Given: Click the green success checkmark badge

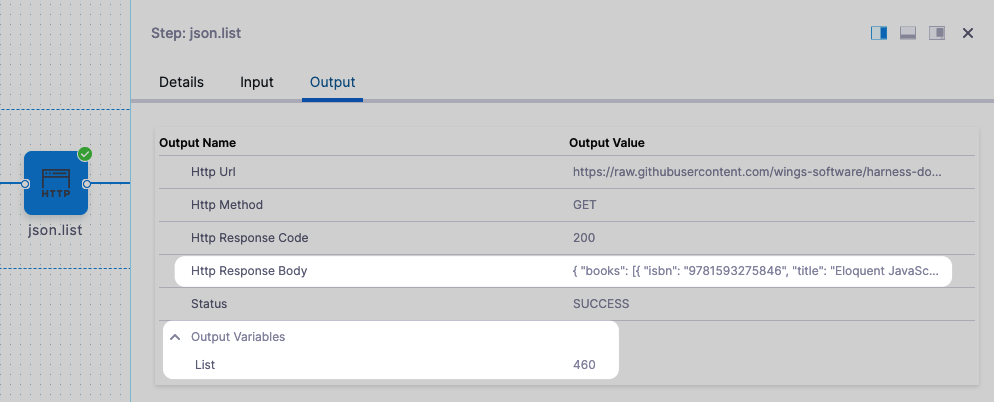Looking at the screenshot, I should [x=85, y=154].
